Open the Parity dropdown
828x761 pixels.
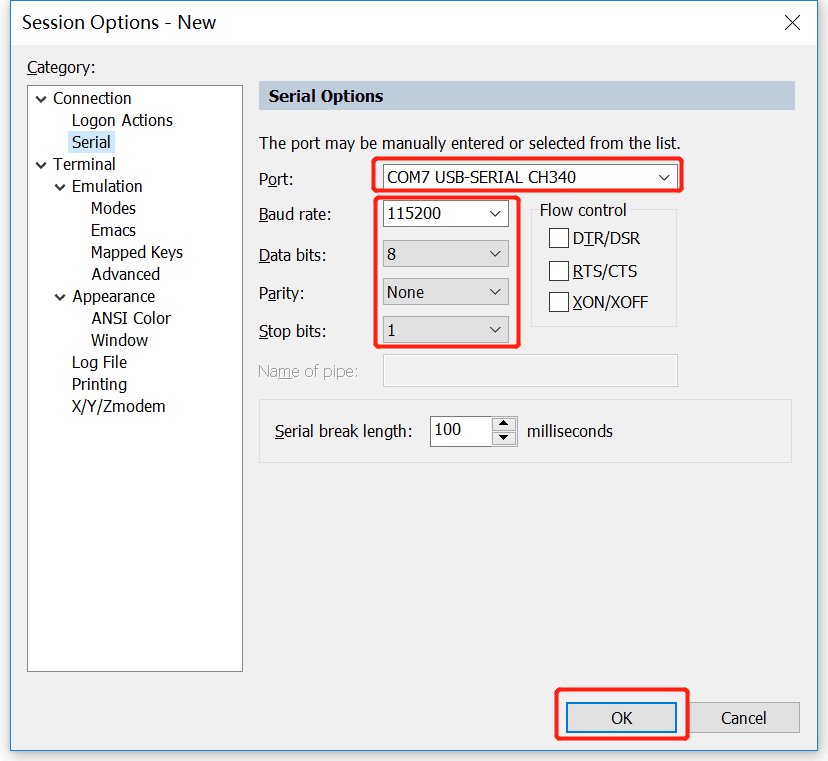(x=495, y=292)
